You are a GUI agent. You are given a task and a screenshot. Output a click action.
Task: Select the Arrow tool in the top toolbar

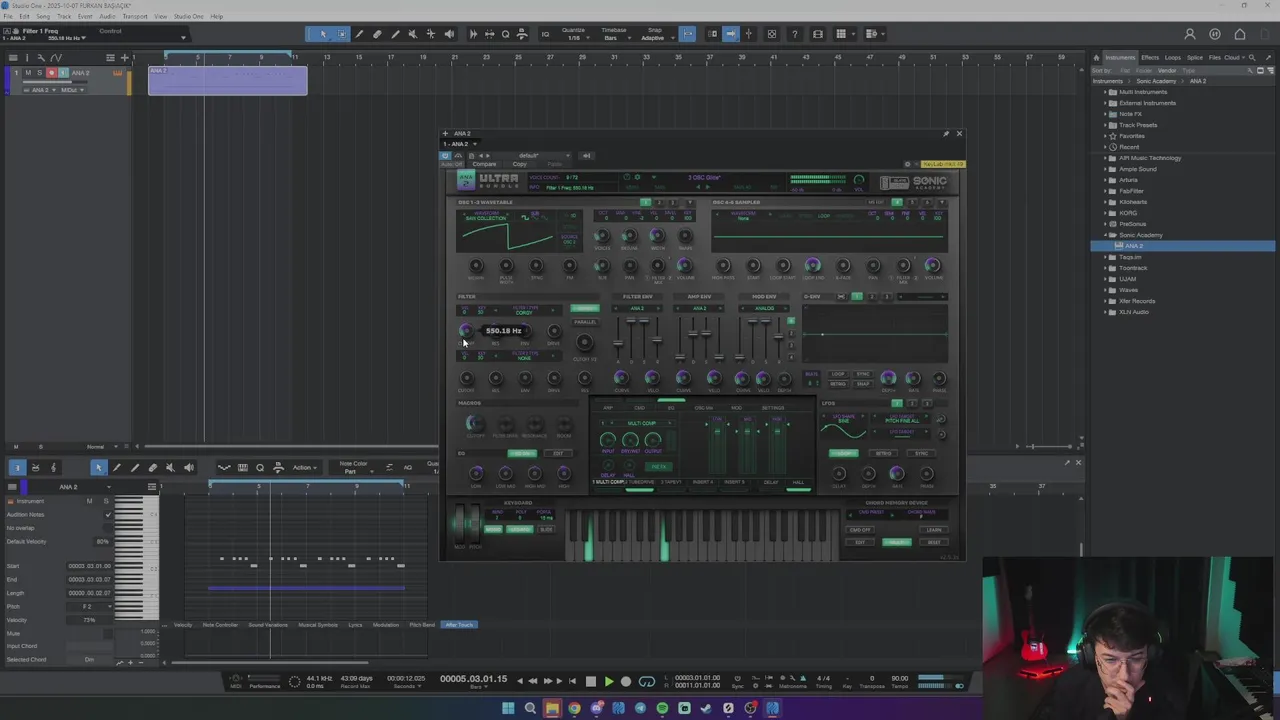323,34
